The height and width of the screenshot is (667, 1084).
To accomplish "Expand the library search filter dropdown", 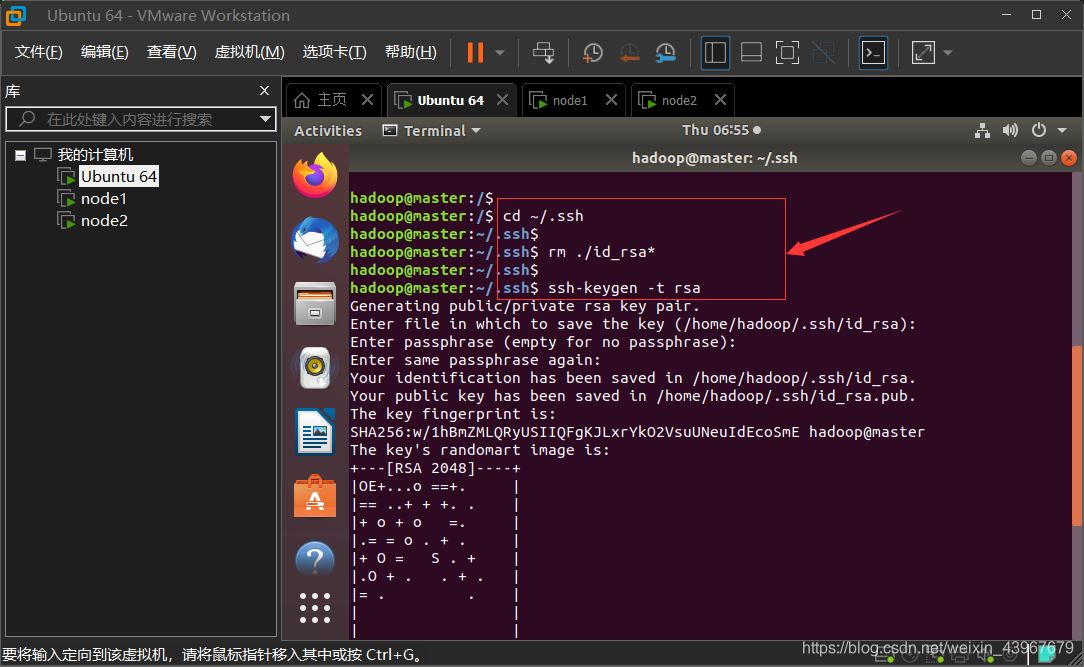I will pos(266,119).
